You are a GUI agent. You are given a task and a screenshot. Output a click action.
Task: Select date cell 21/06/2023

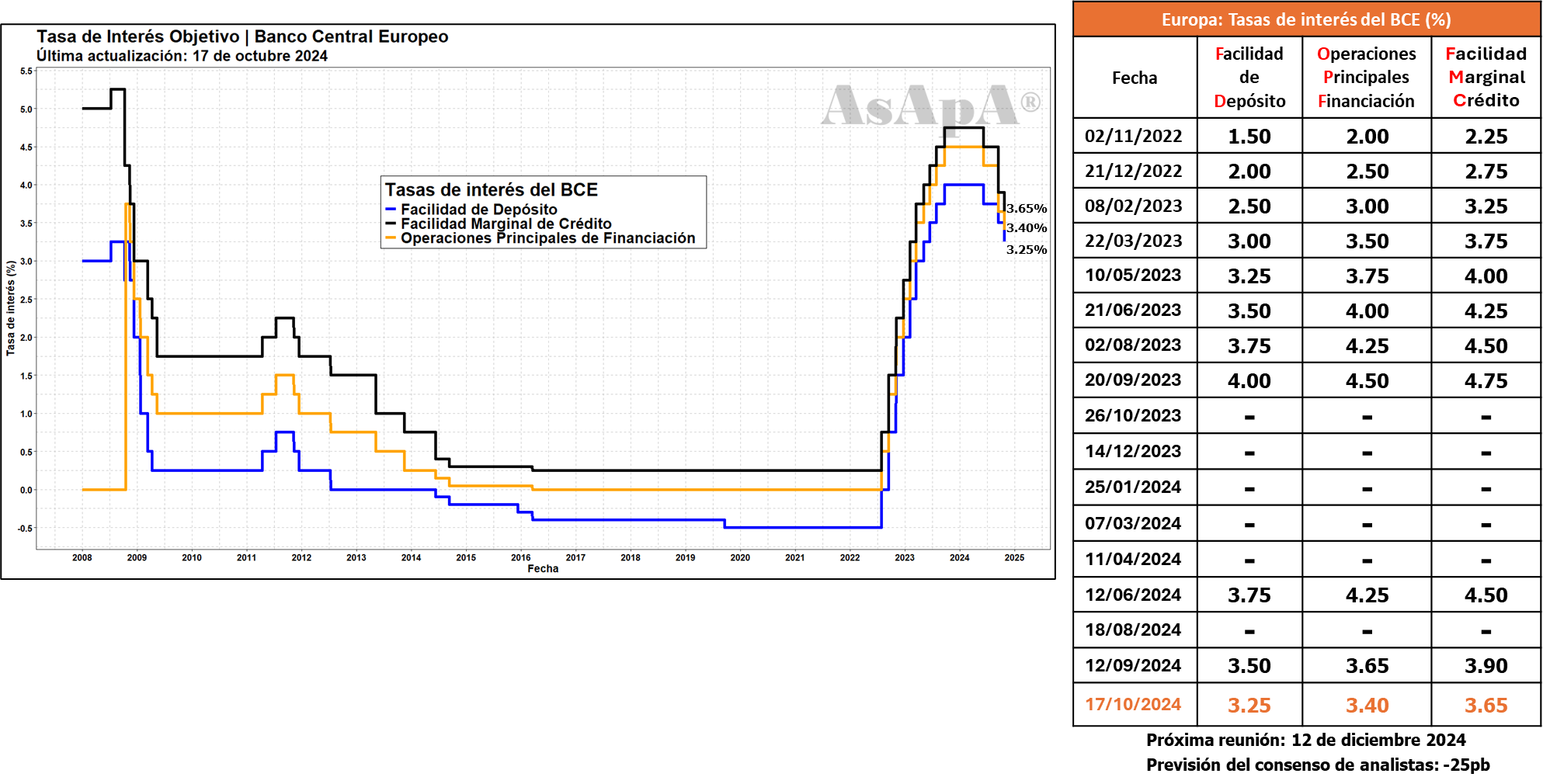[x=1134, y=310]
